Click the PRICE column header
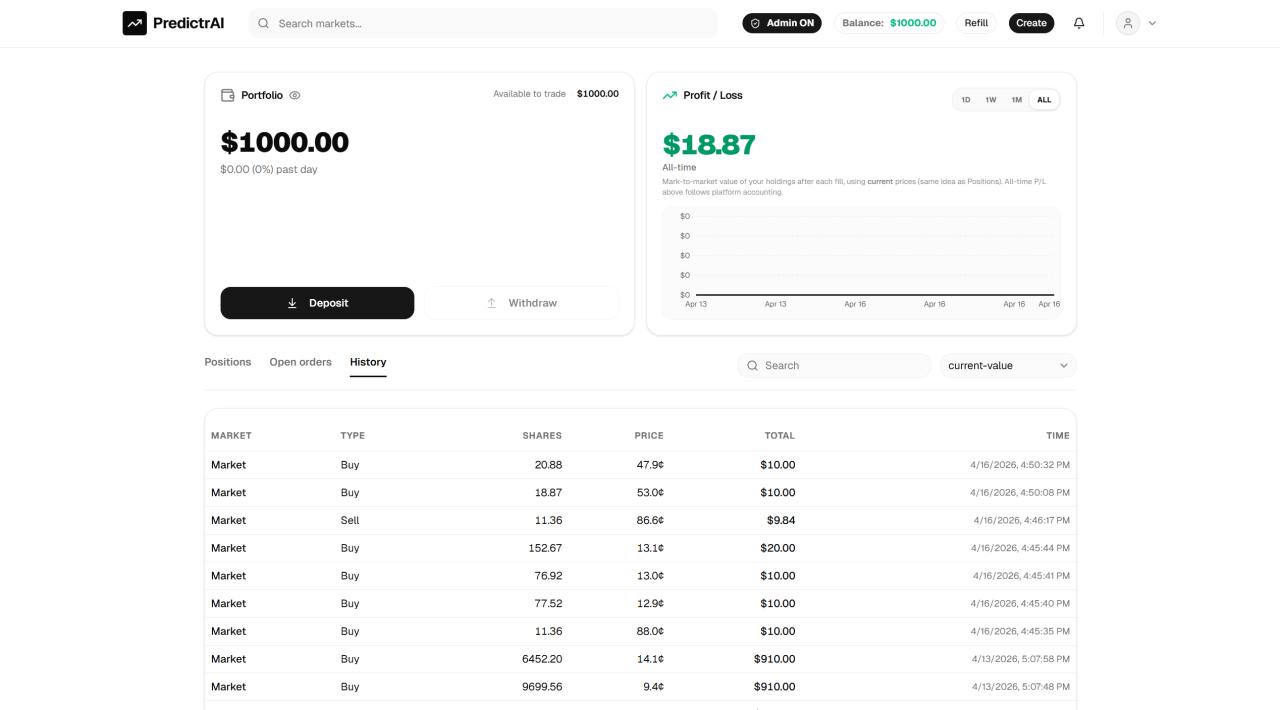 click(x=649, y=436)
